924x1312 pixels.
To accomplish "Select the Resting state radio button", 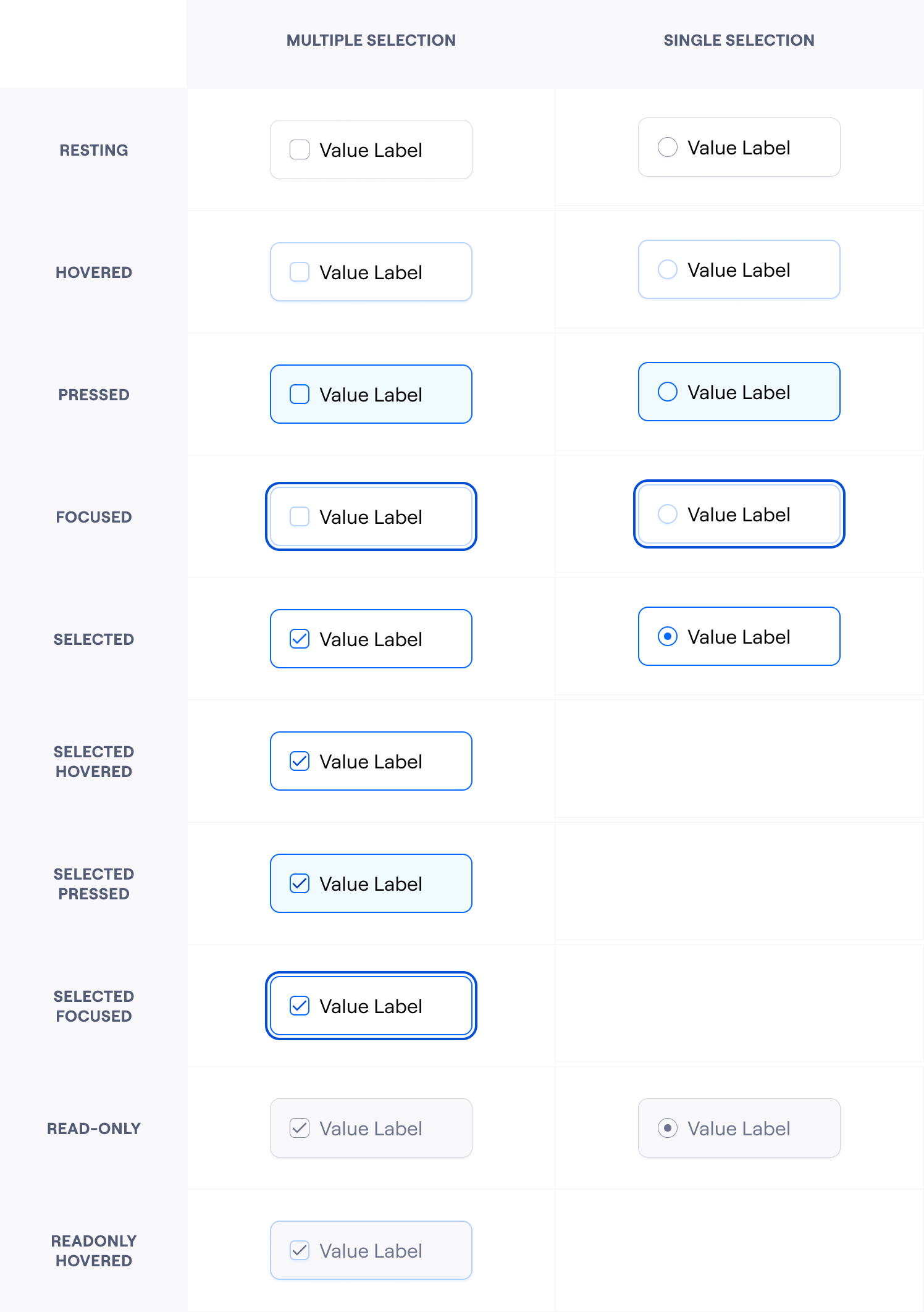I will pyautogui.click(x=668, y=147).
